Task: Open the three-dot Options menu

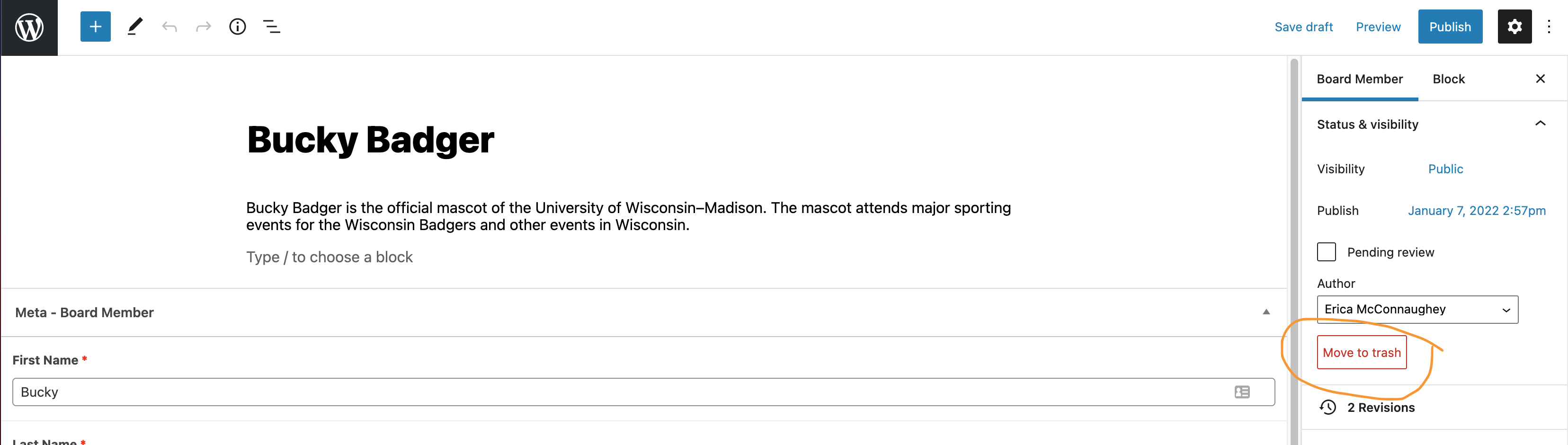Action: pyautogui.click(x=1549, y=27)
